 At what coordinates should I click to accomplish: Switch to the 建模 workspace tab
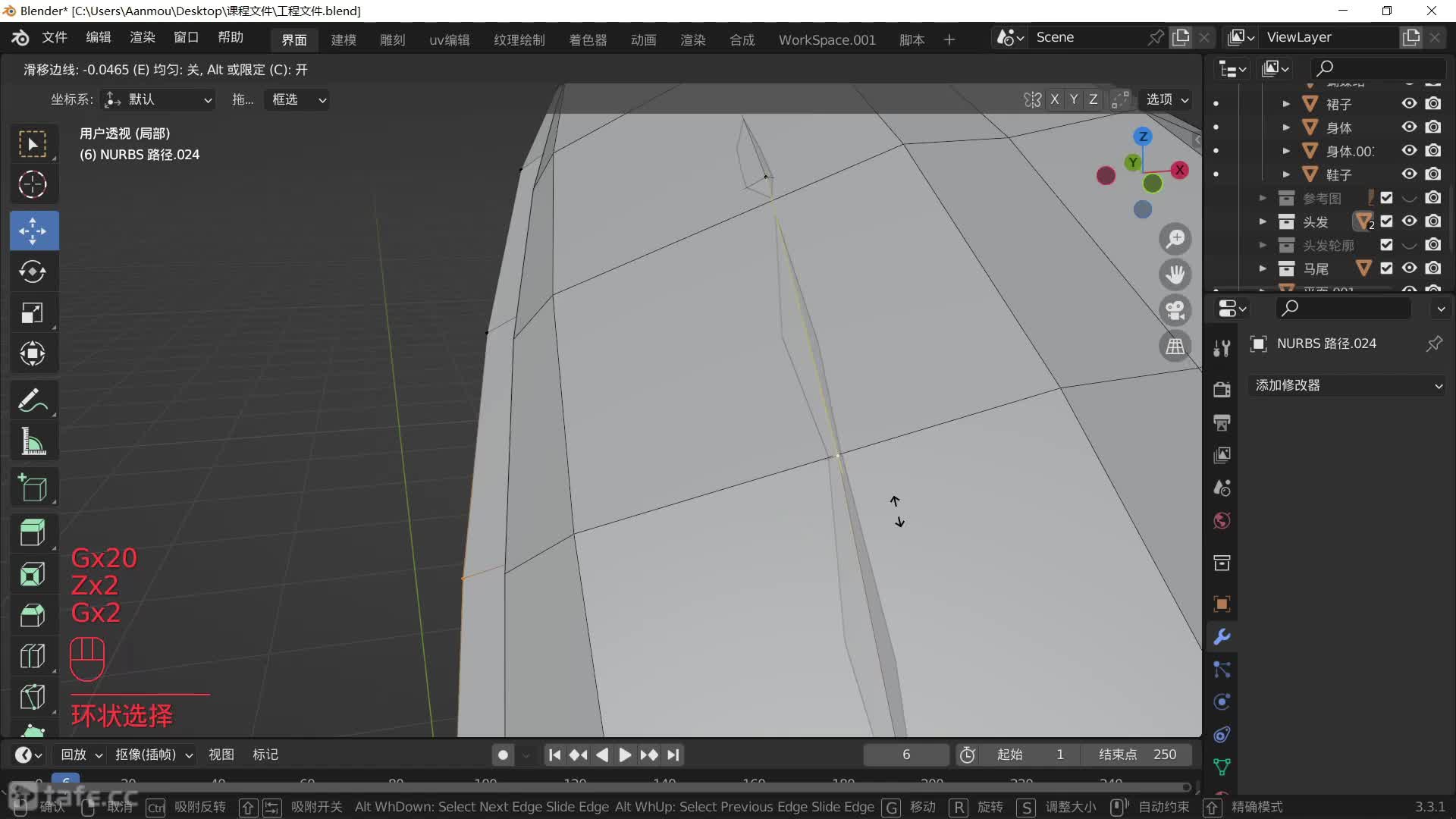344,39
